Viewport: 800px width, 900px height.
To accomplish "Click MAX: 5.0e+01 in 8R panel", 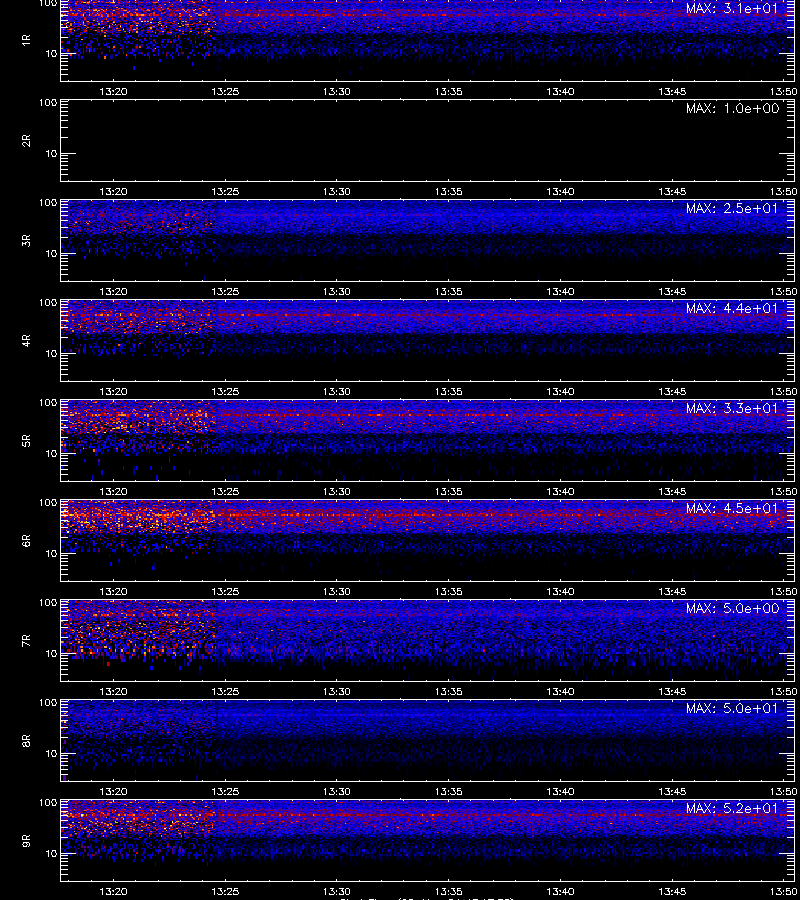I will (732, 708).
